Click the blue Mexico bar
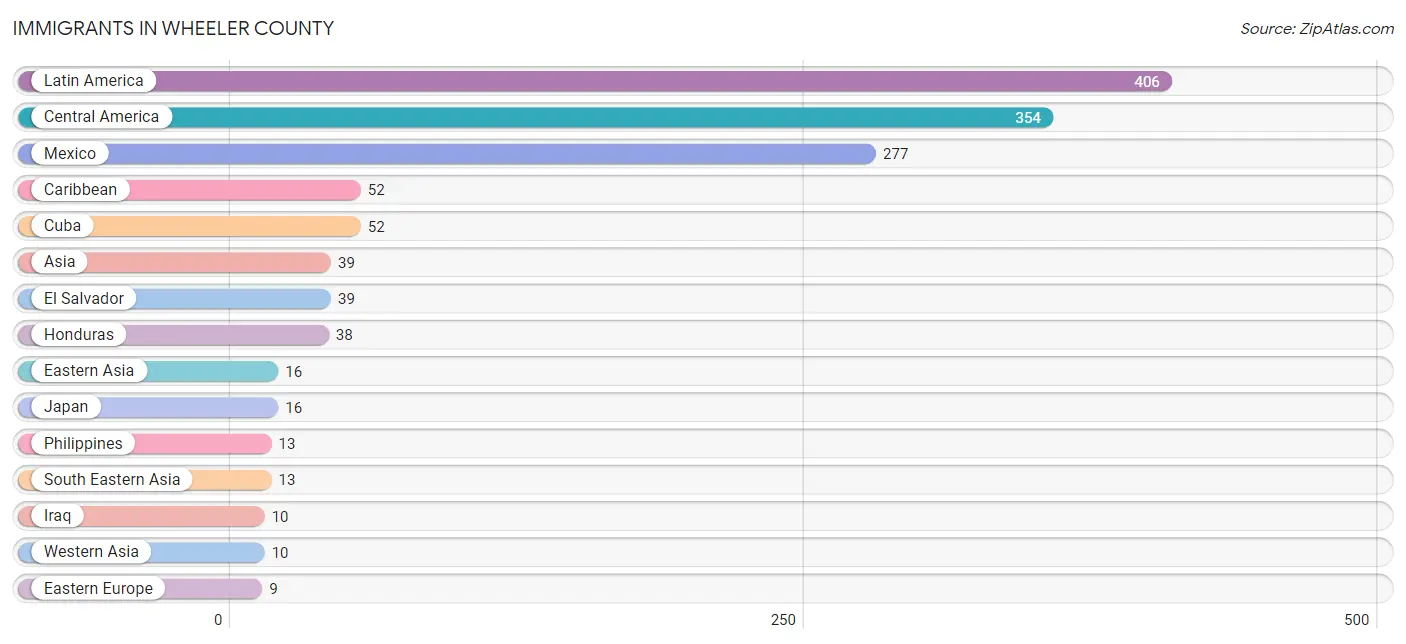 (447, 153)
